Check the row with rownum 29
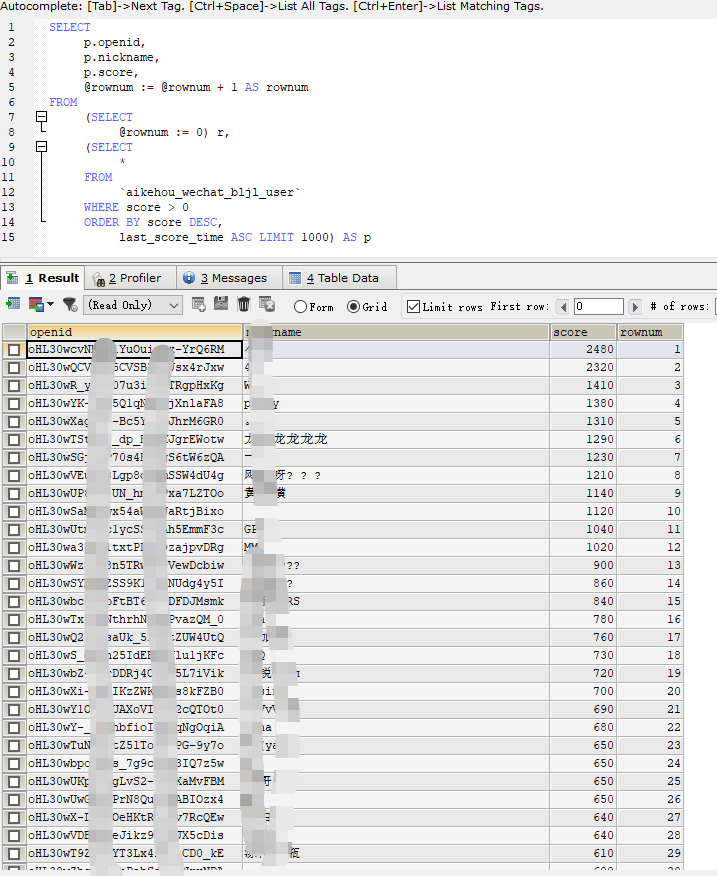The height and width of the screenshot is (876, 717). (x=14, y=854)
